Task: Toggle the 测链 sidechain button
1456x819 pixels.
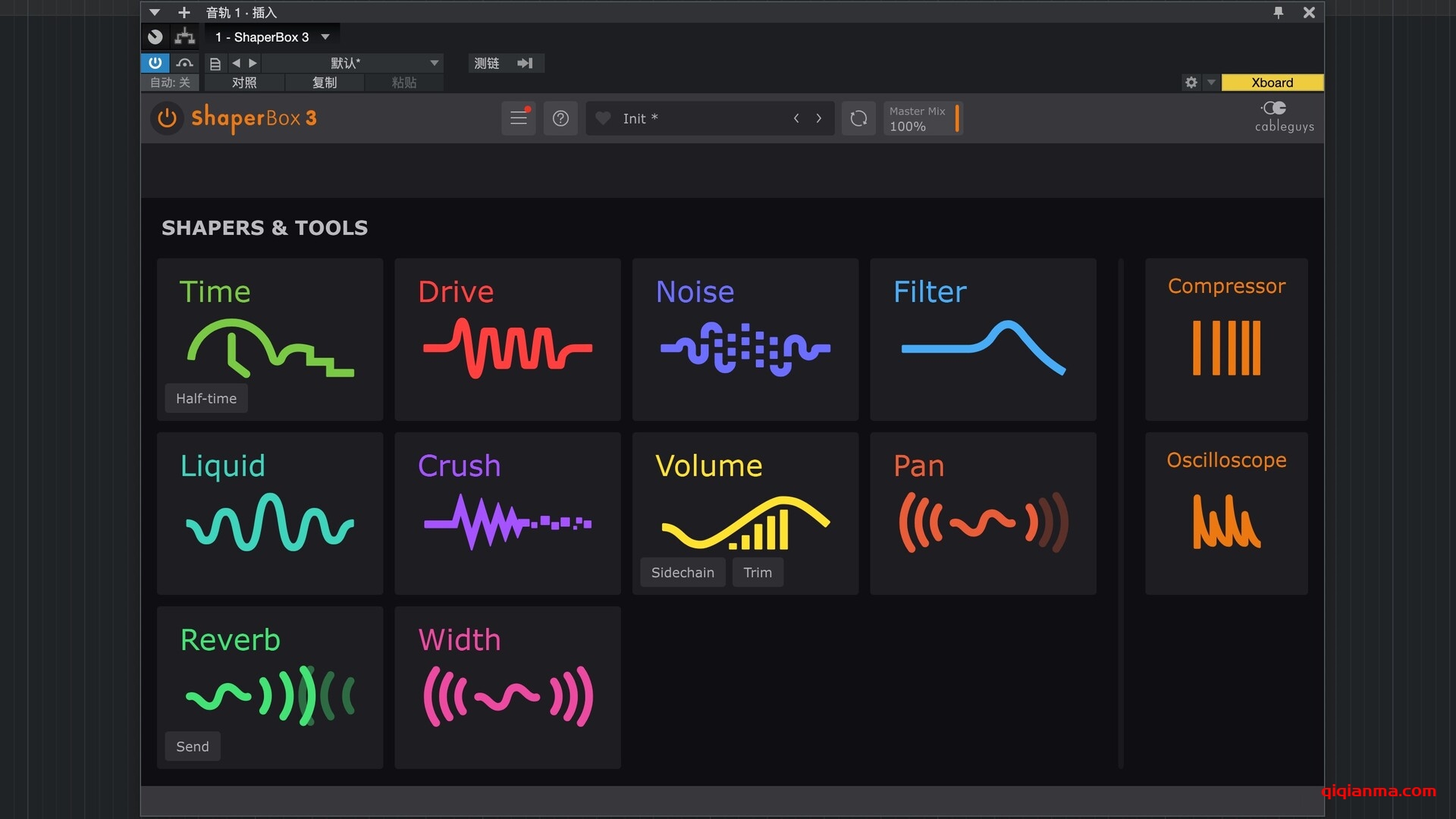Action: pos(505,63)
